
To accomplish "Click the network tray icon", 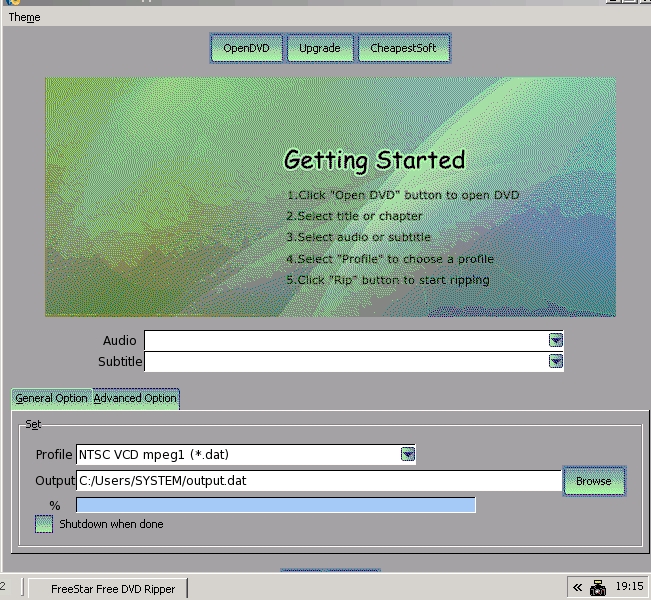I will [598, 587].
